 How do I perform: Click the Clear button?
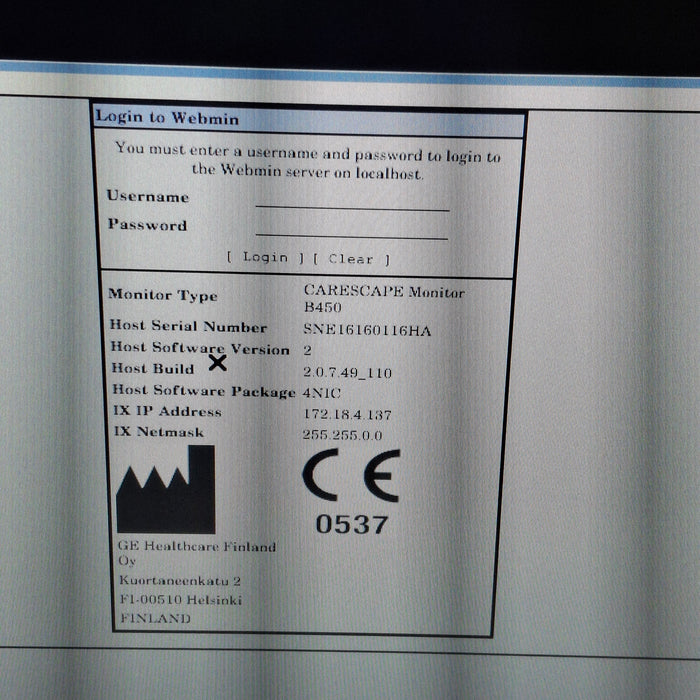[x=351, y=258]
